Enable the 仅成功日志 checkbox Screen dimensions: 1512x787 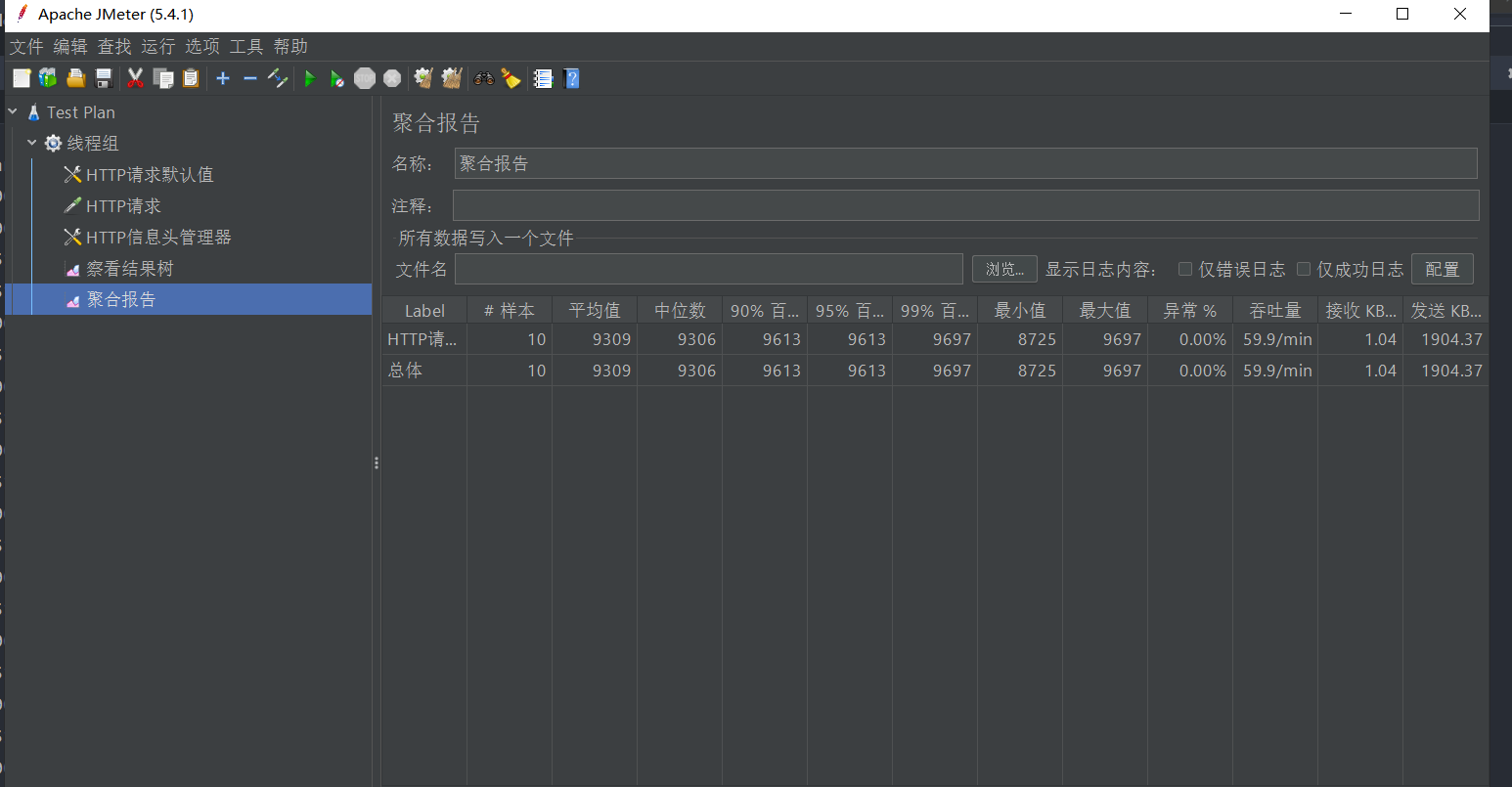tap(1304, 269)
